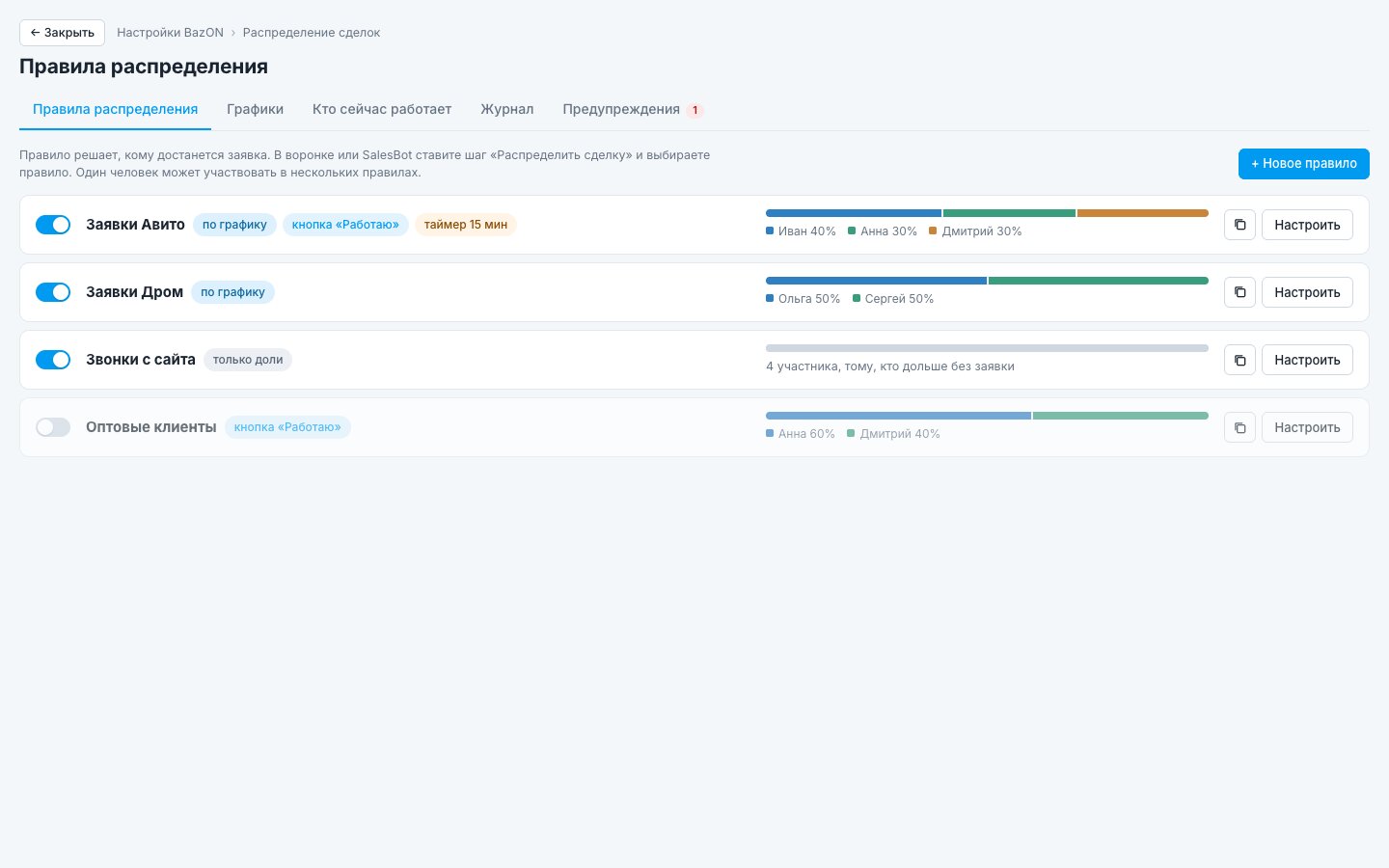Switch to the Графики tab
The width and height of the screenshot is (1389, 868).
[x=255, y=109]
